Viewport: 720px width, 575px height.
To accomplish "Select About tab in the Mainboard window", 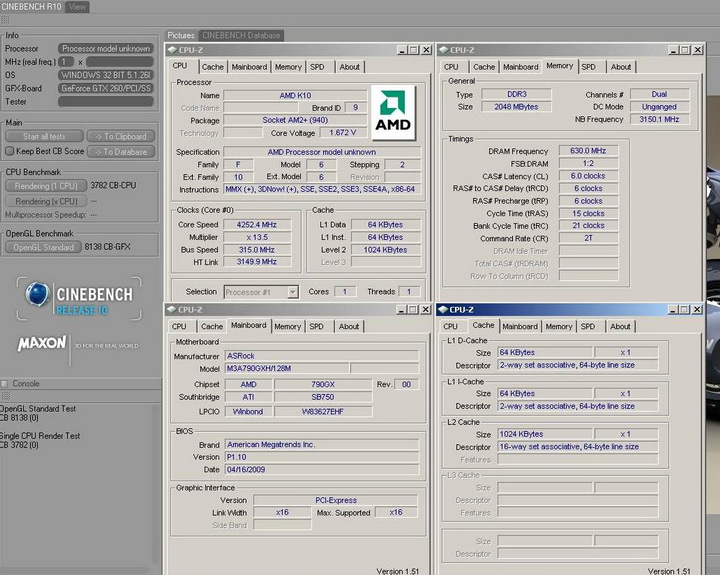I will [x=348, y=326].
